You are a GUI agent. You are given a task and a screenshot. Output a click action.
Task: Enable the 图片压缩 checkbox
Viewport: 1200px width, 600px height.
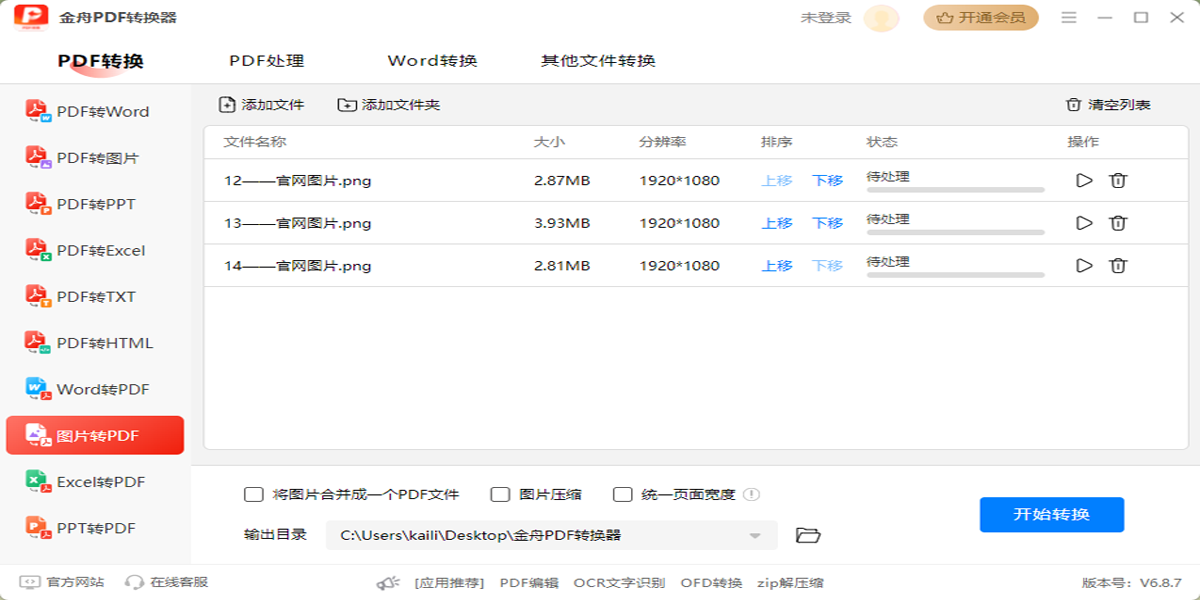coord(500,494)
